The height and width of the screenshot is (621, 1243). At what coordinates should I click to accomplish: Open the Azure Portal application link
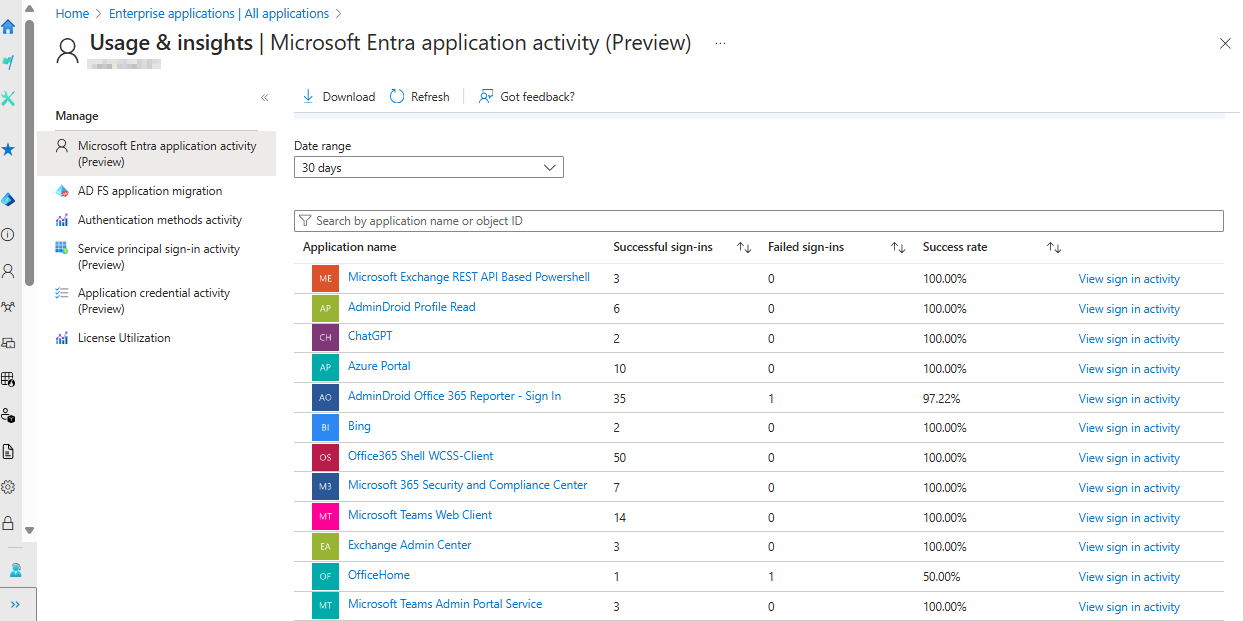click(379, 367)
